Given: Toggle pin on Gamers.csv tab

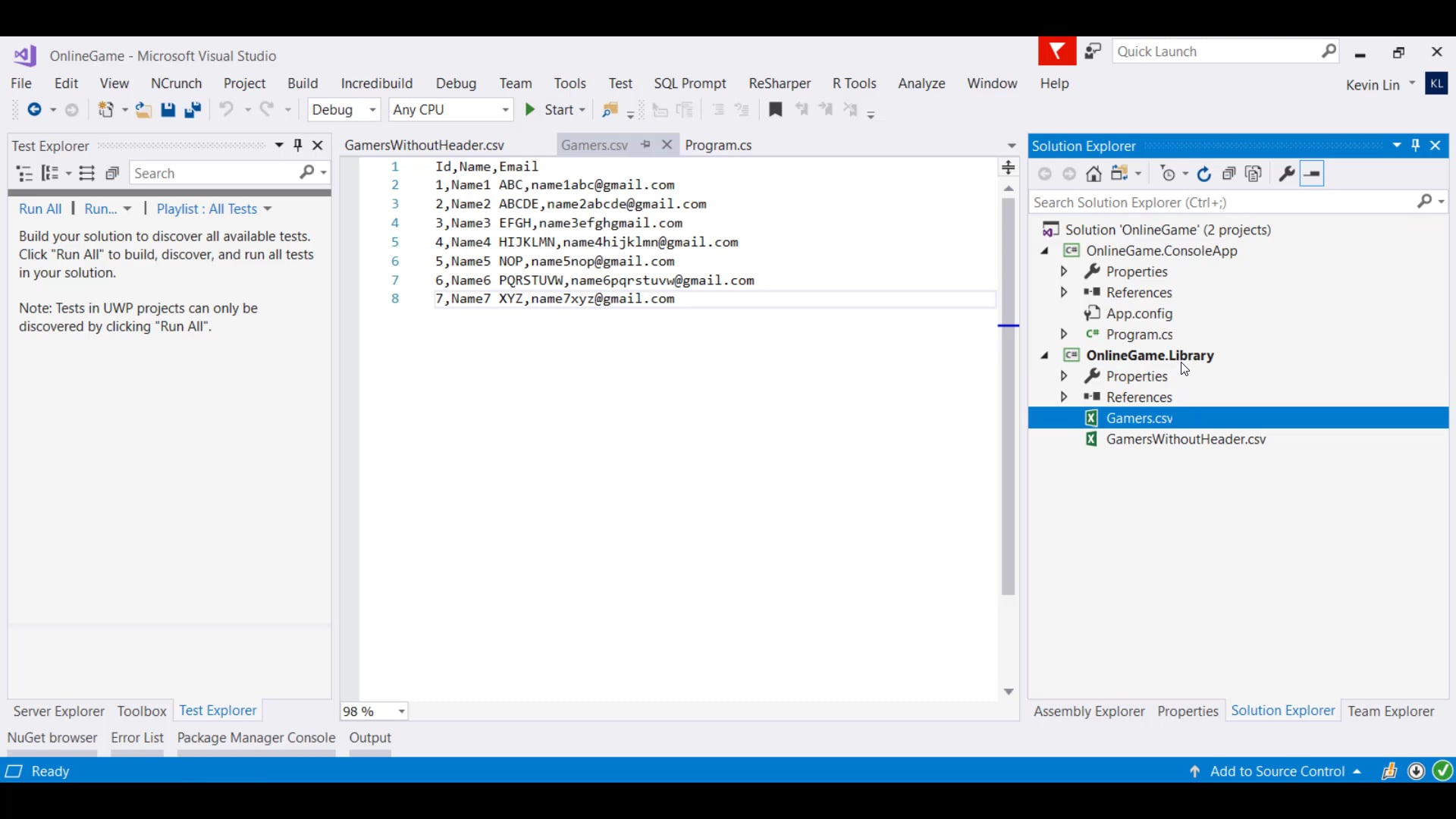Looking at the screenshot, I should point(645,145).
